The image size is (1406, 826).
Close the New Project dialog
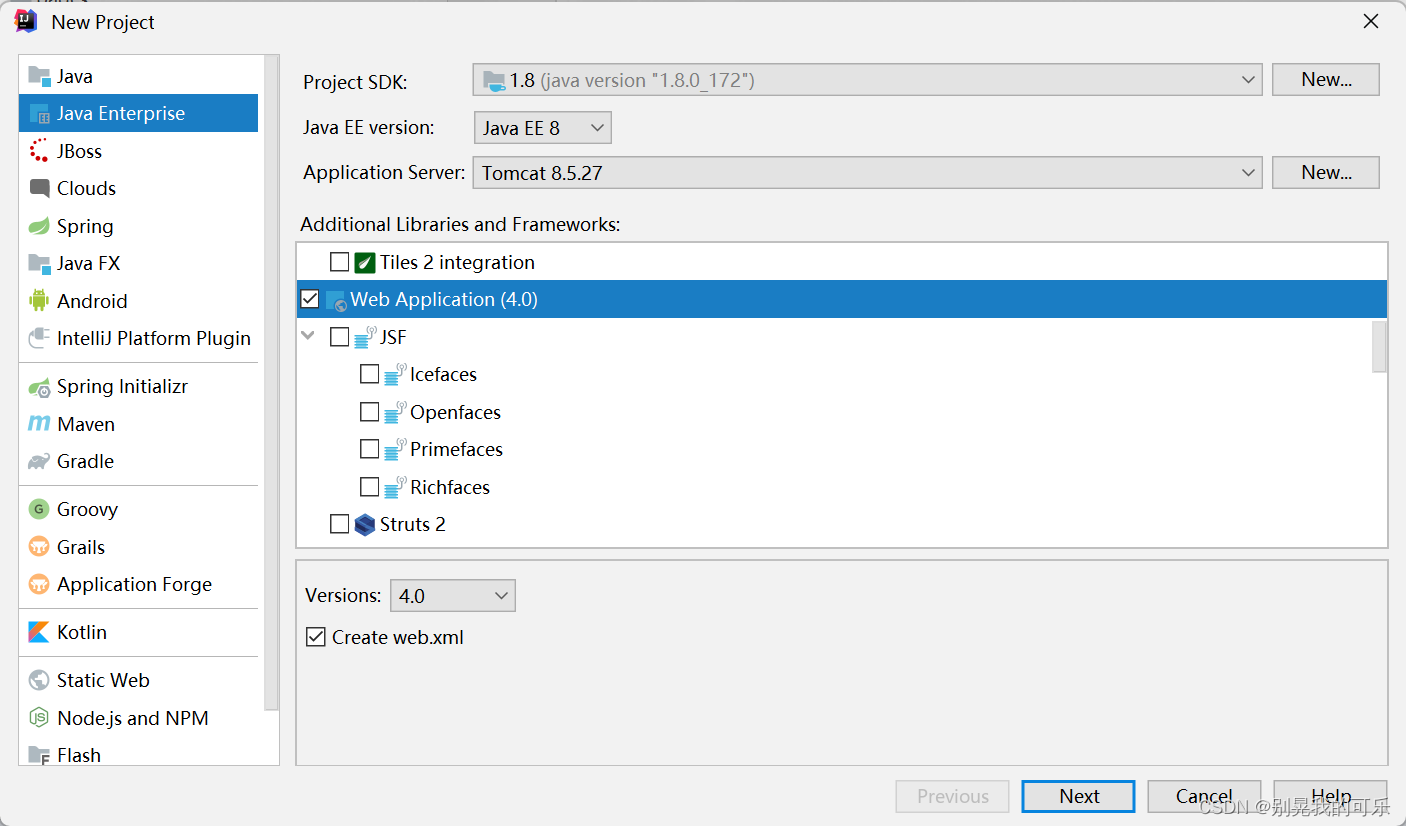[x=1370, y=21]
